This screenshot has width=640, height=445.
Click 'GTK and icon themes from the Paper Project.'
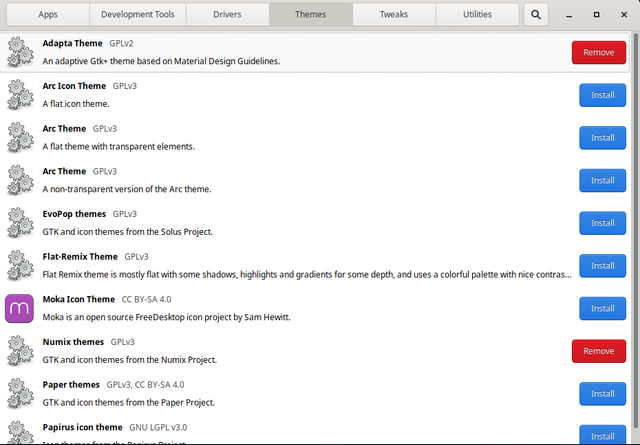pyautogui.click(x=129, y=403)
